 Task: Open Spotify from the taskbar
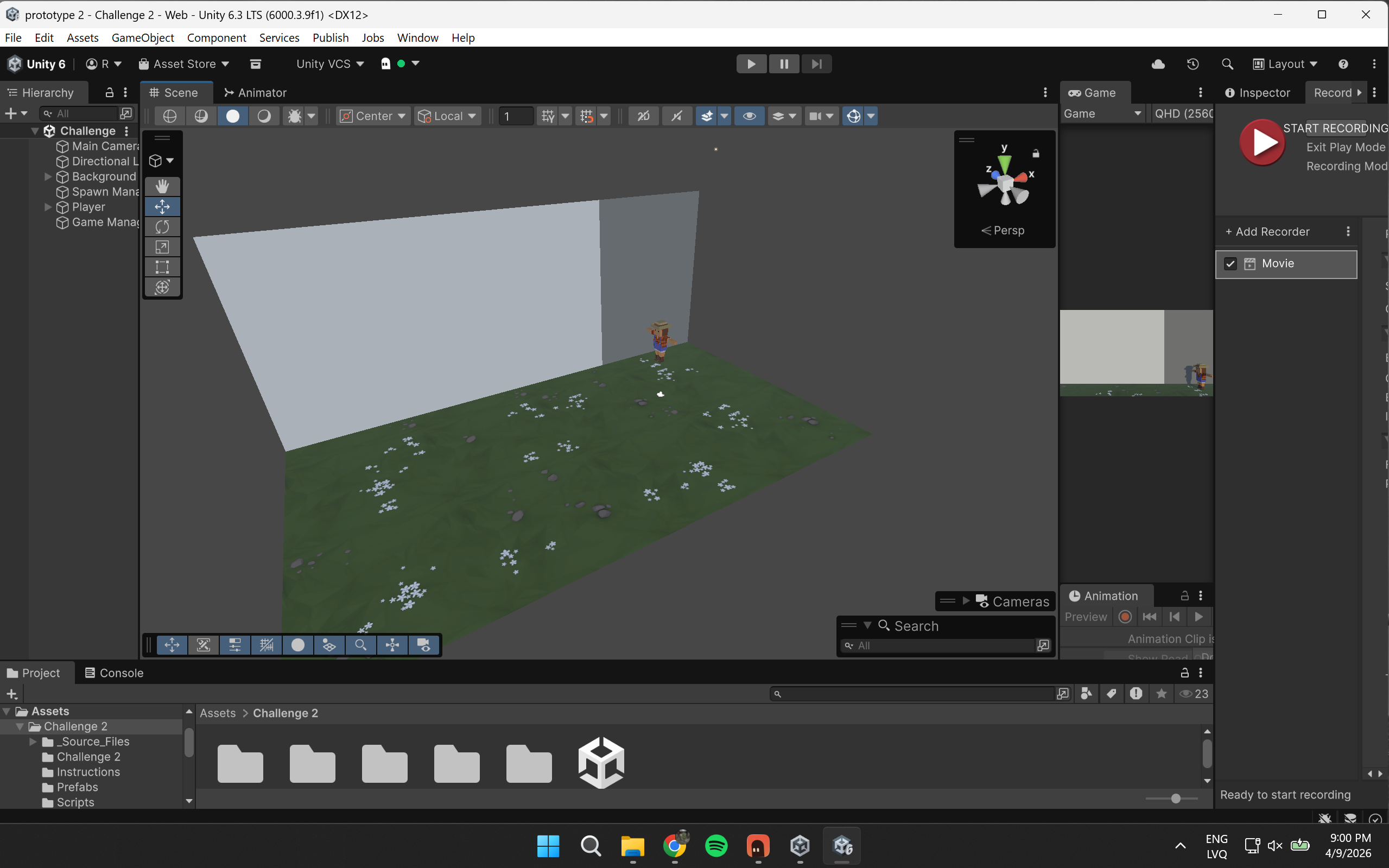[716, 846]
